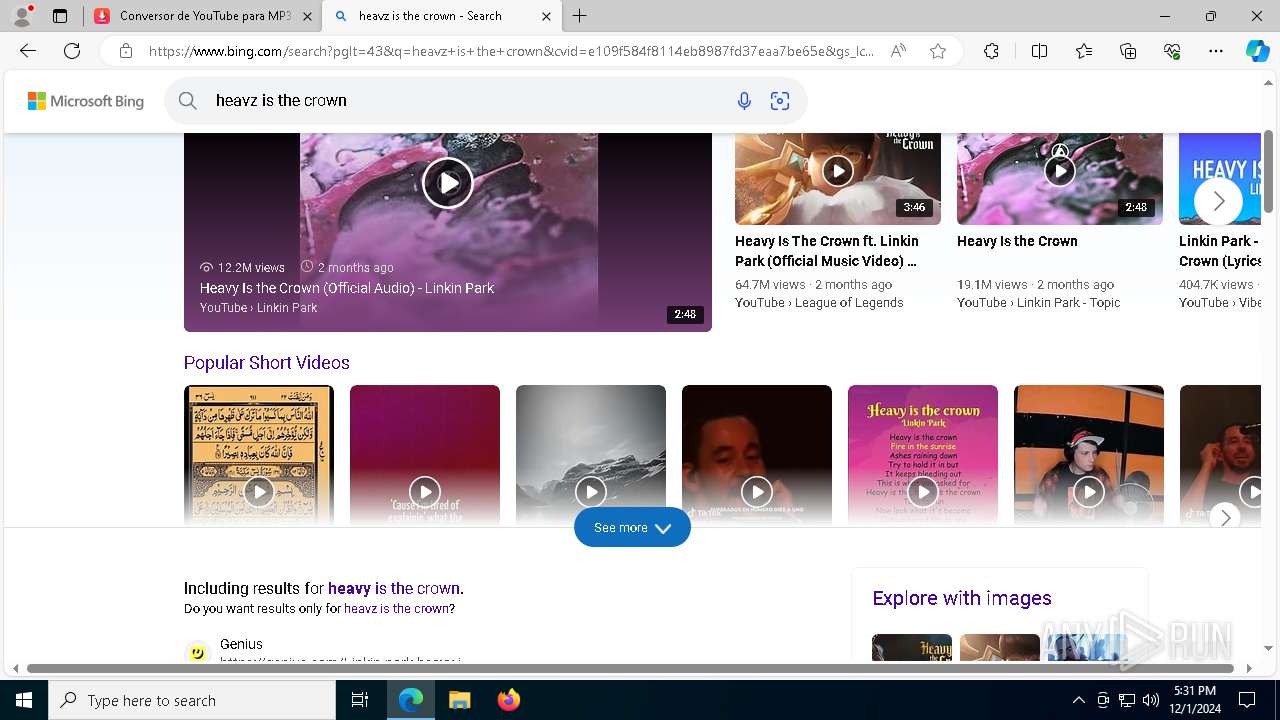Open Read aloud icon in address bar
The image size is (1280, 720).
point(898,51)
